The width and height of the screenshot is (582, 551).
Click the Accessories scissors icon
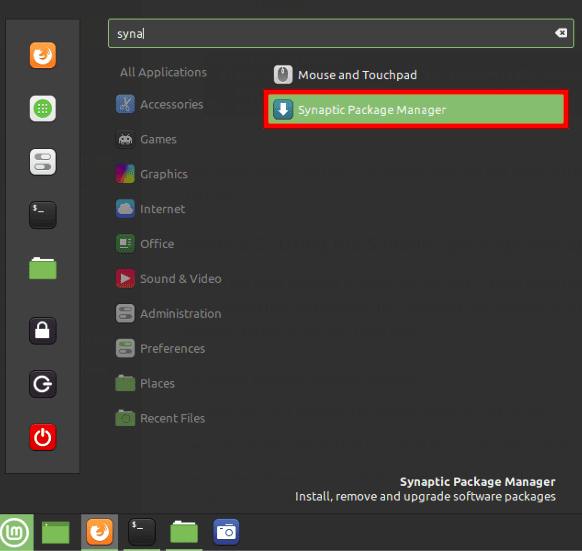[125, 104]
